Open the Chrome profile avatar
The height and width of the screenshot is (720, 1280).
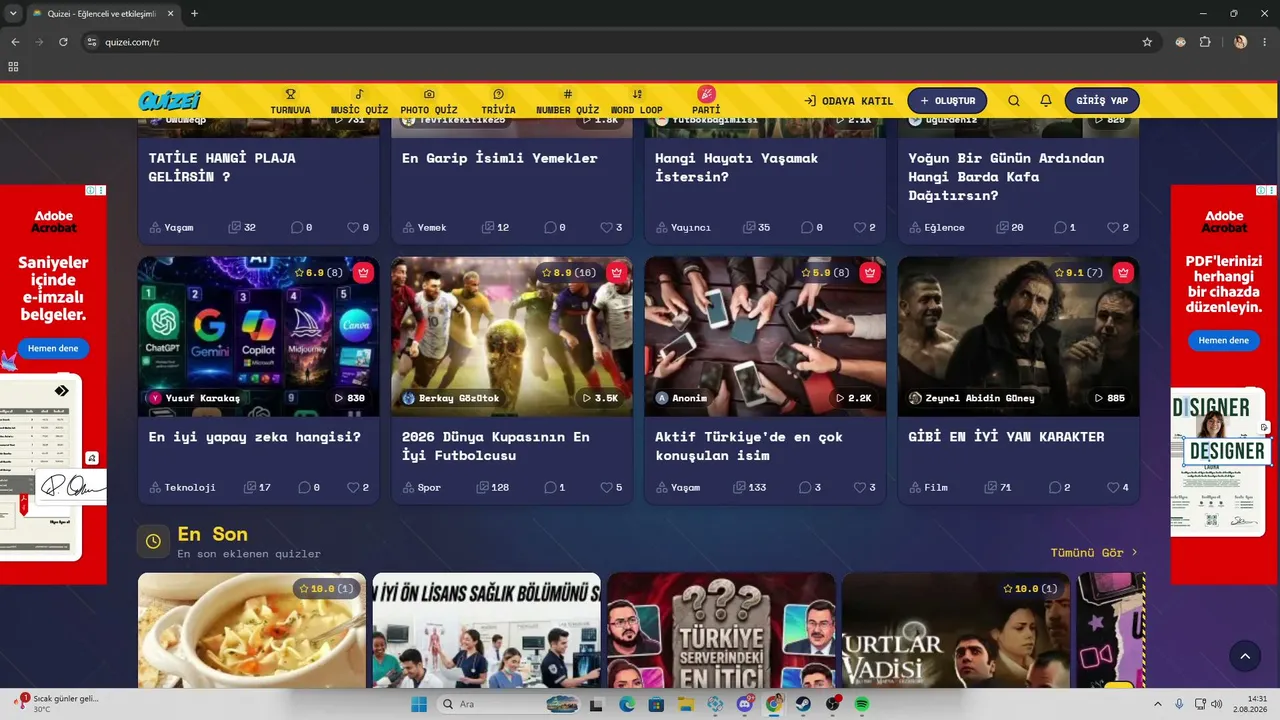click(x=1241, y=42)
